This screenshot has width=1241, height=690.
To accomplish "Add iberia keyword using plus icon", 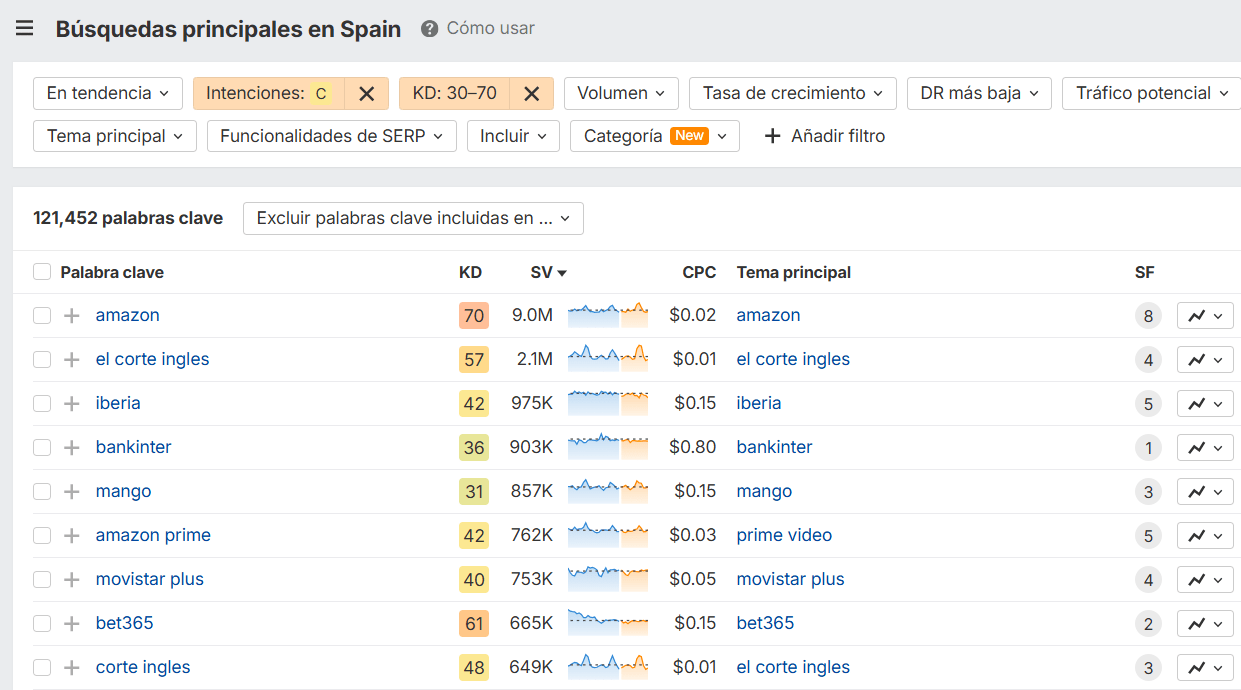I will click(71, 404).
